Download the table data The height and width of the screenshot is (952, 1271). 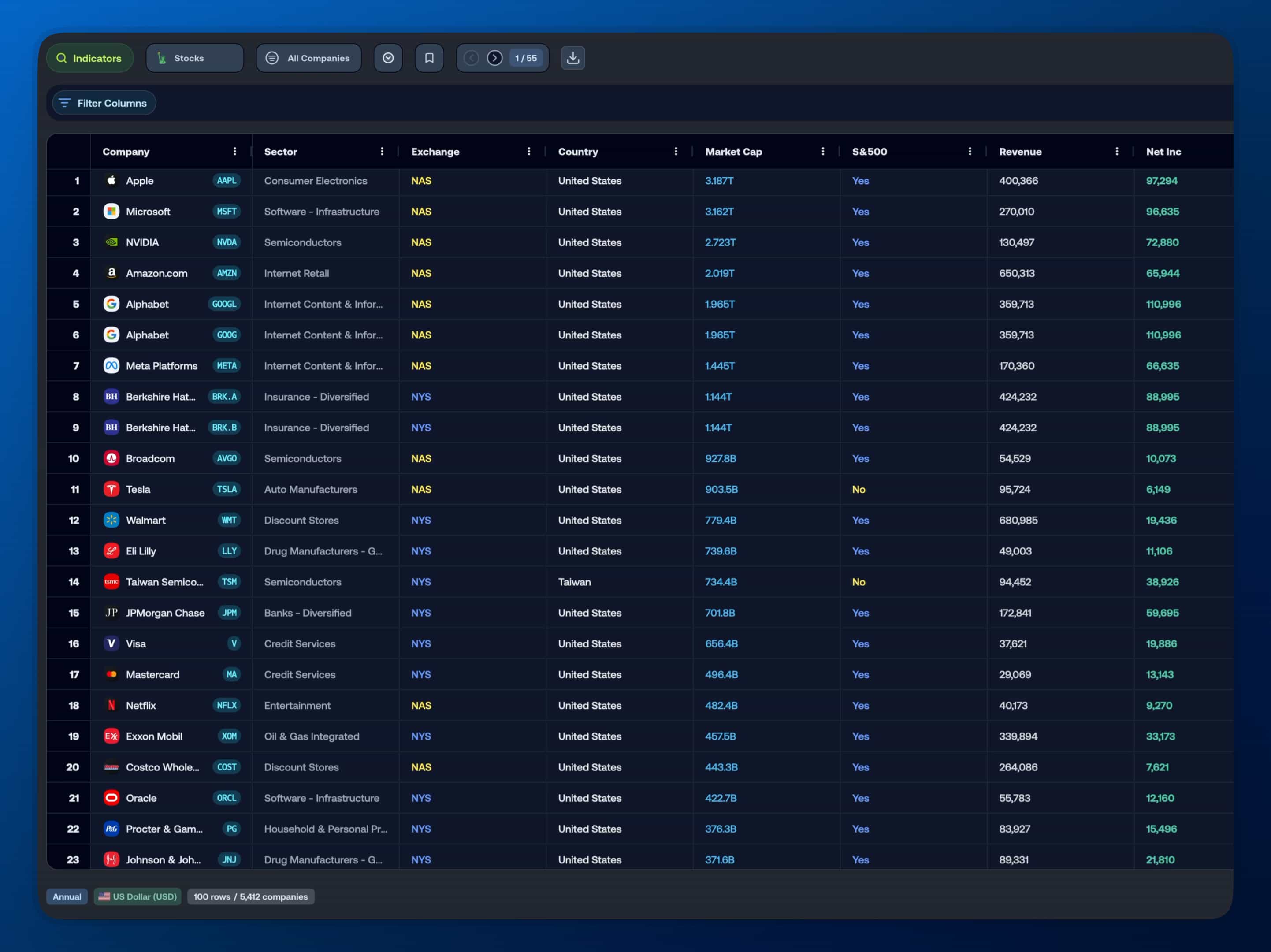573,58
